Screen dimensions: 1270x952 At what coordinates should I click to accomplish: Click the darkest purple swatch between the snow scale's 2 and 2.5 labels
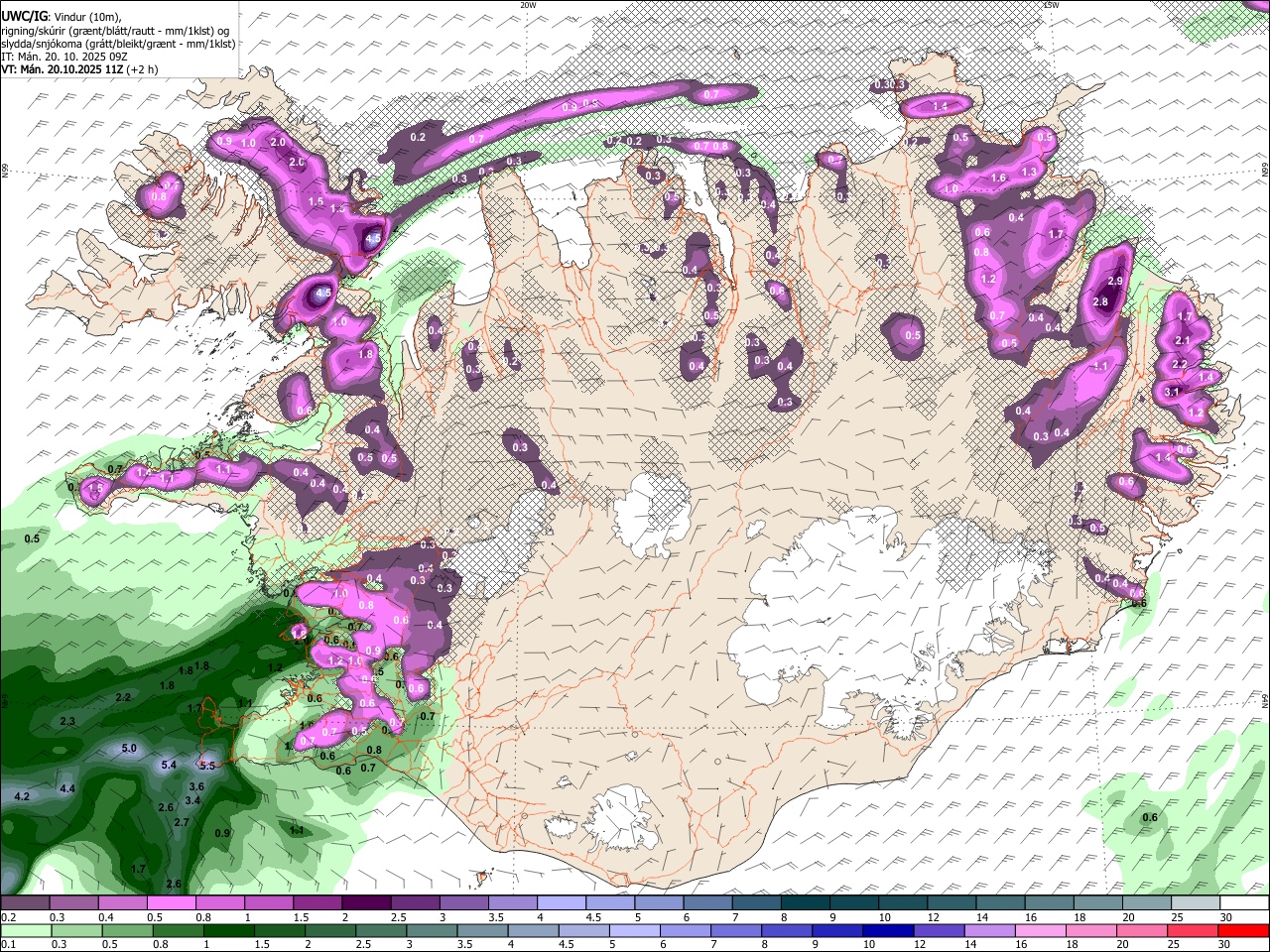366,903
